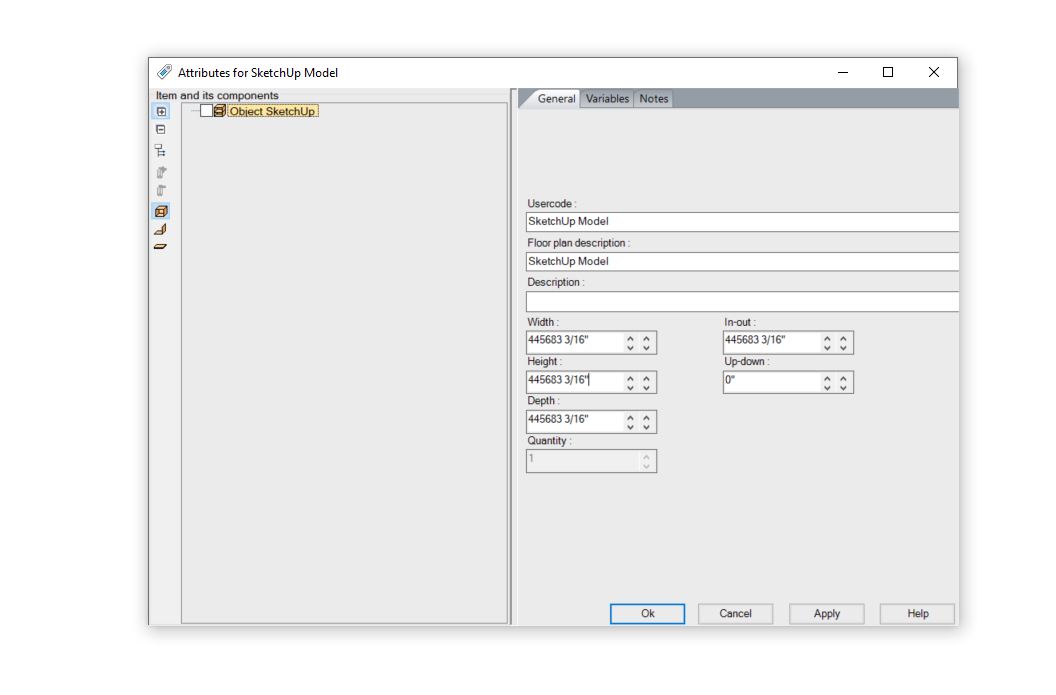Click the rightmost Height spinner arrows
The height and width of the screenshot is (695, 1056).
pos(647,383)
